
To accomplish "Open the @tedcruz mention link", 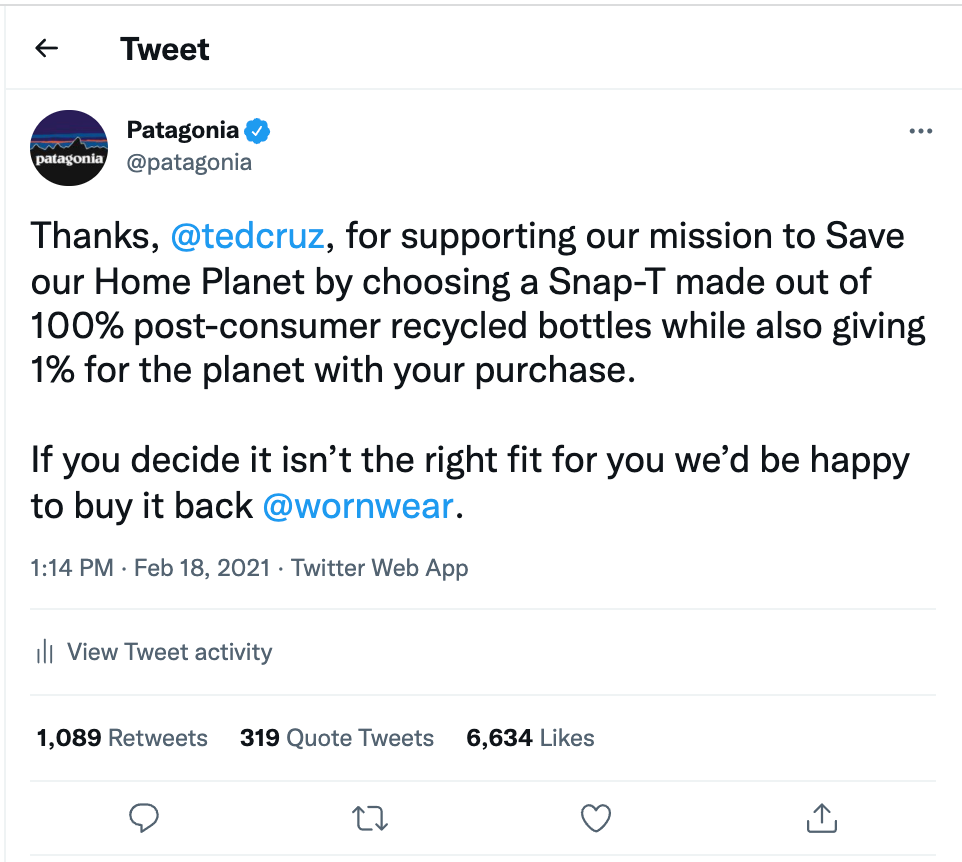I will click(x=247, y=236).
